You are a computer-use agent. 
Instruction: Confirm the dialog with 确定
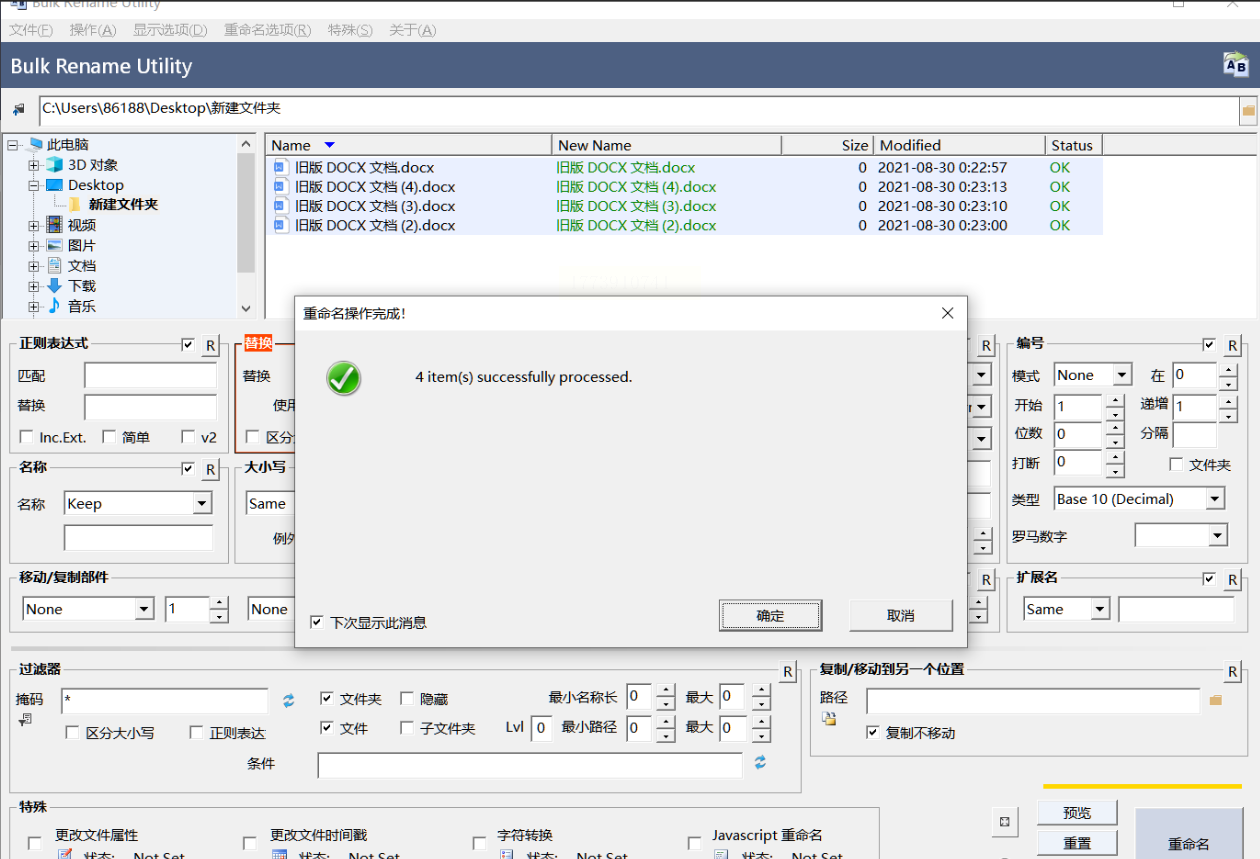tap(770, 616)
